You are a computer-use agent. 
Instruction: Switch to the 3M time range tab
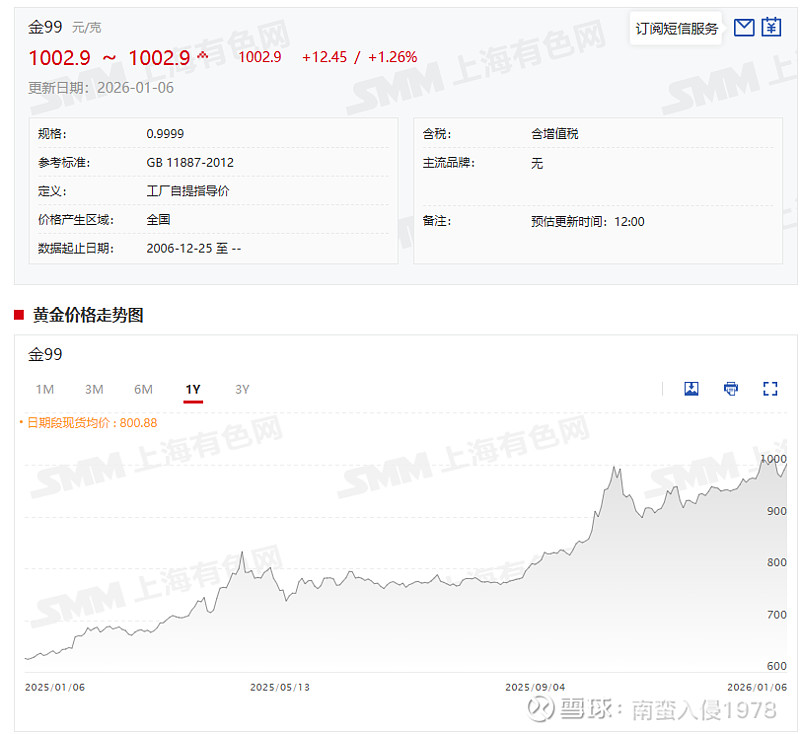pos(94,389)
